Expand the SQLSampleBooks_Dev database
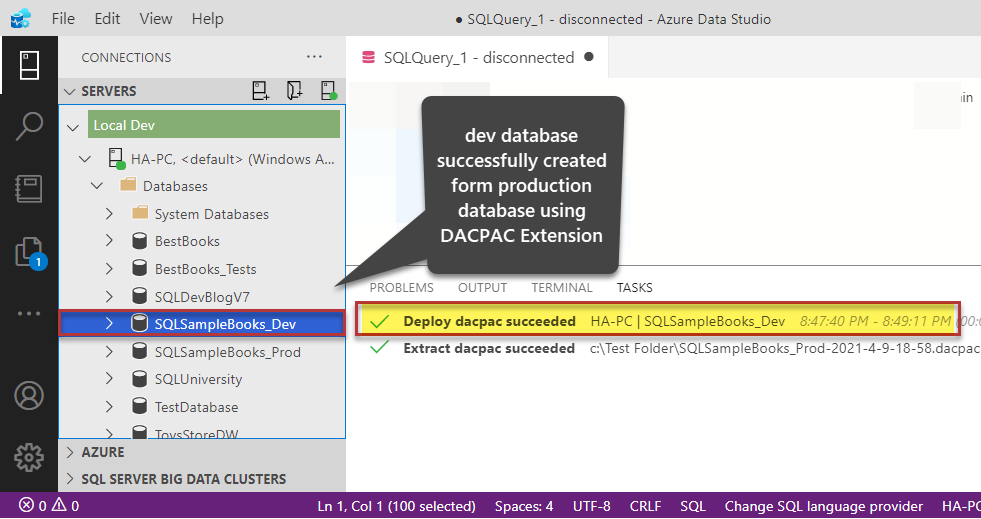 [109, 323]
